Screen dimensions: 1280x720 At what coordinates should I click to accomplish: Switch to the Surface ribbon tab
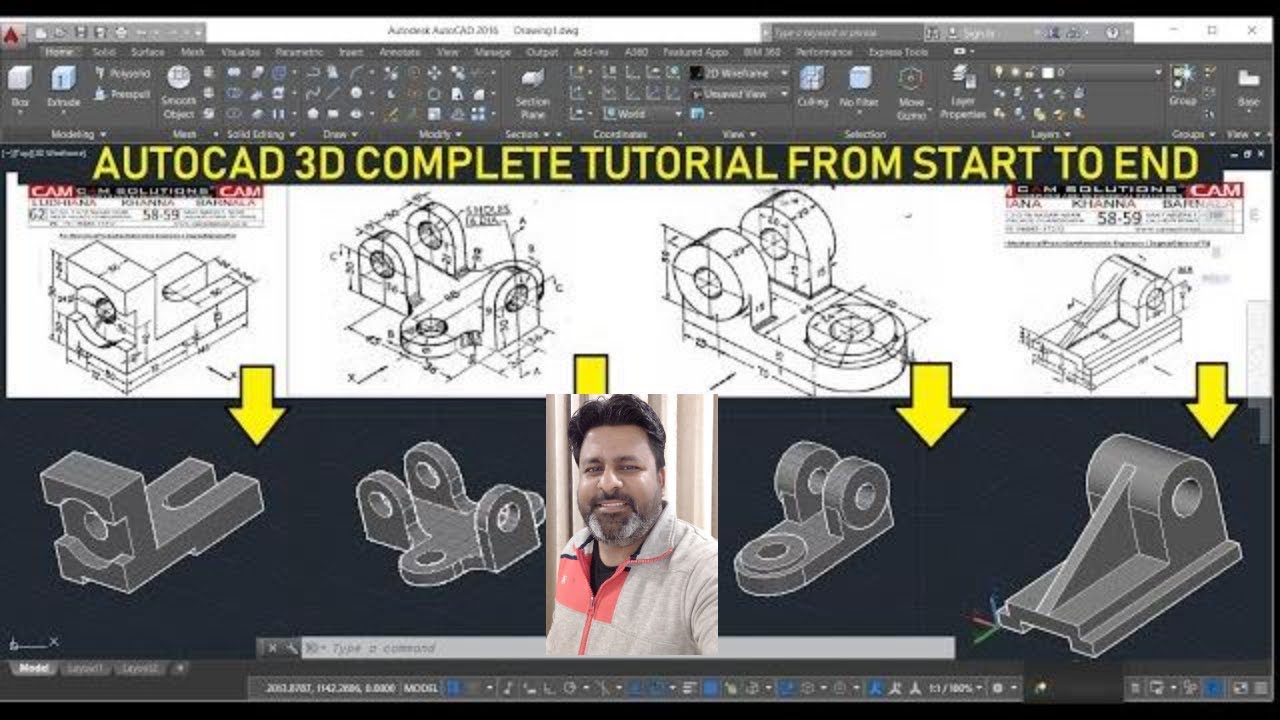click(x=147, y=52)
